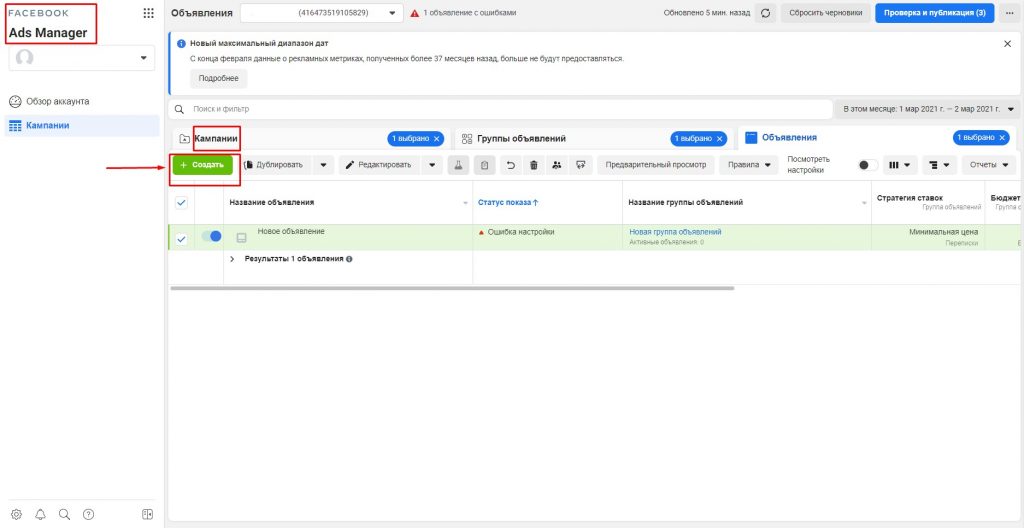Open the breakdown dropdown
This screenshot has width=1024, height=528.
pyautogui.click(x=939, y=165)
